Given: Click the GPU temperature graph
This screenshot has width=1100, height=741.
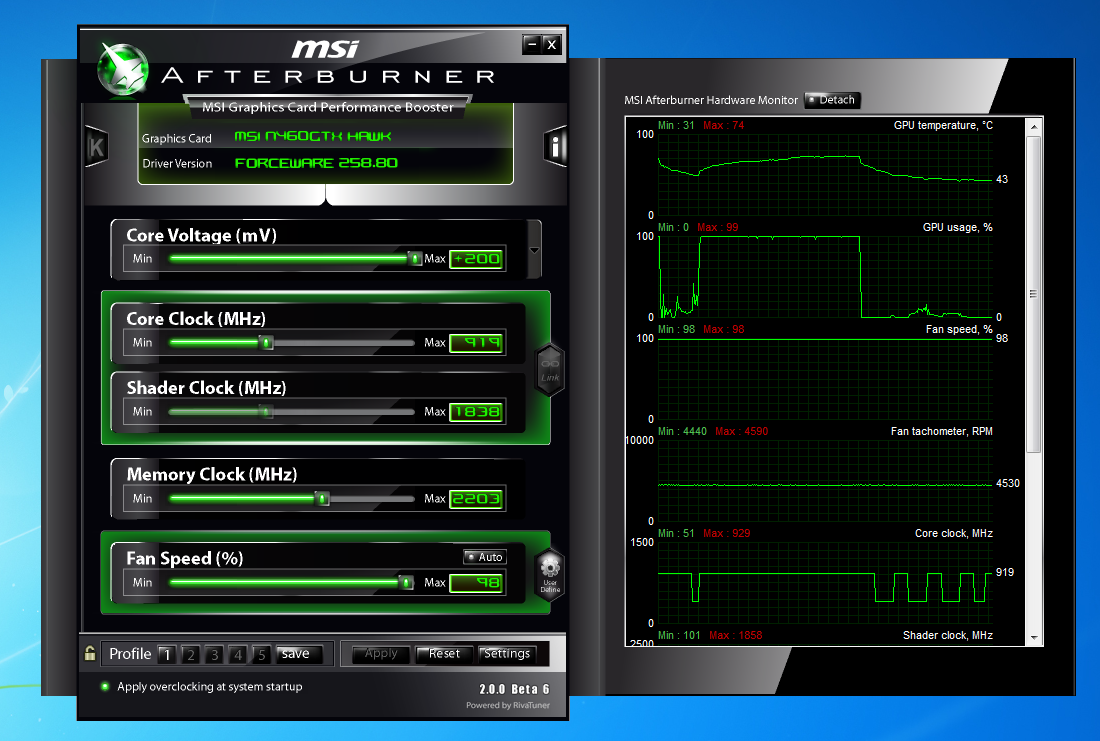Looking at the screenshot, I should point(825,175).
